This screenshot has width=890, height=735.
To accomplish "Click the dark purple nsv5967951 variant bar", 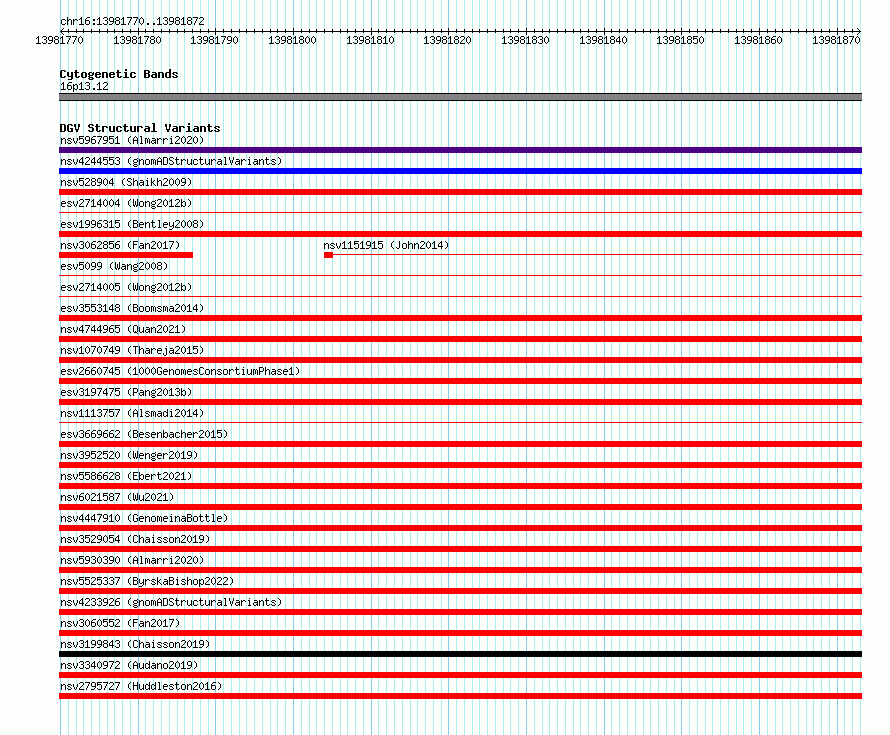I will click(x=460, y=150).
